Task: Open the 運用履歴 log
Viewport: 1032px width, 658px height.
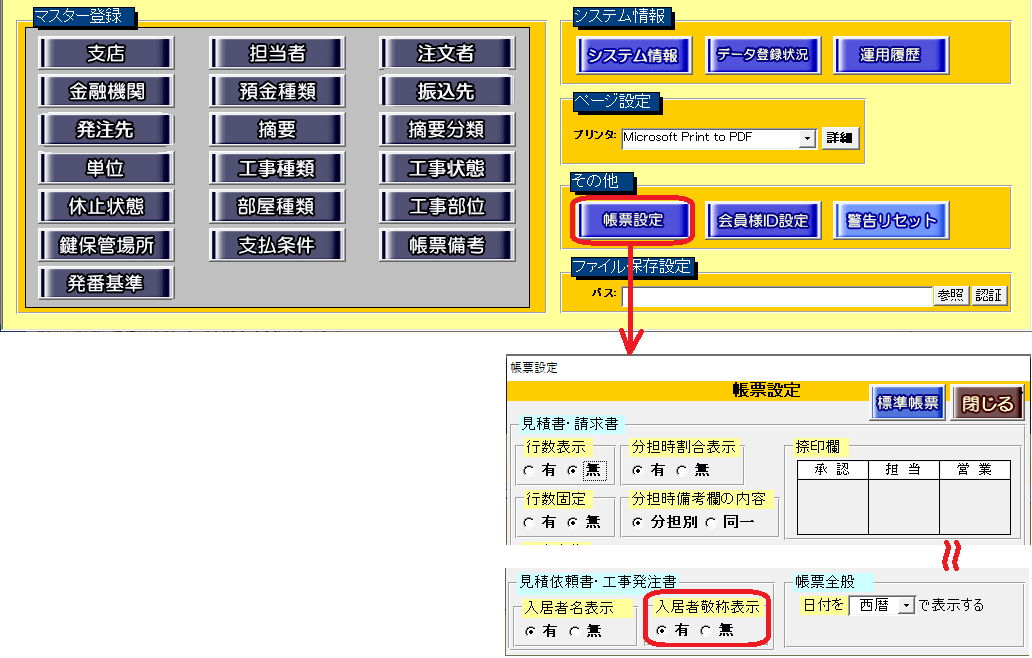Action: pyautogui.click(x=890, y=56)
